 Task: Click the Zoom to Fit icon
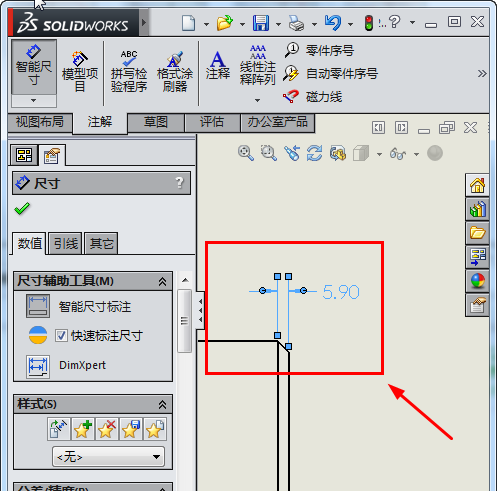246,153
